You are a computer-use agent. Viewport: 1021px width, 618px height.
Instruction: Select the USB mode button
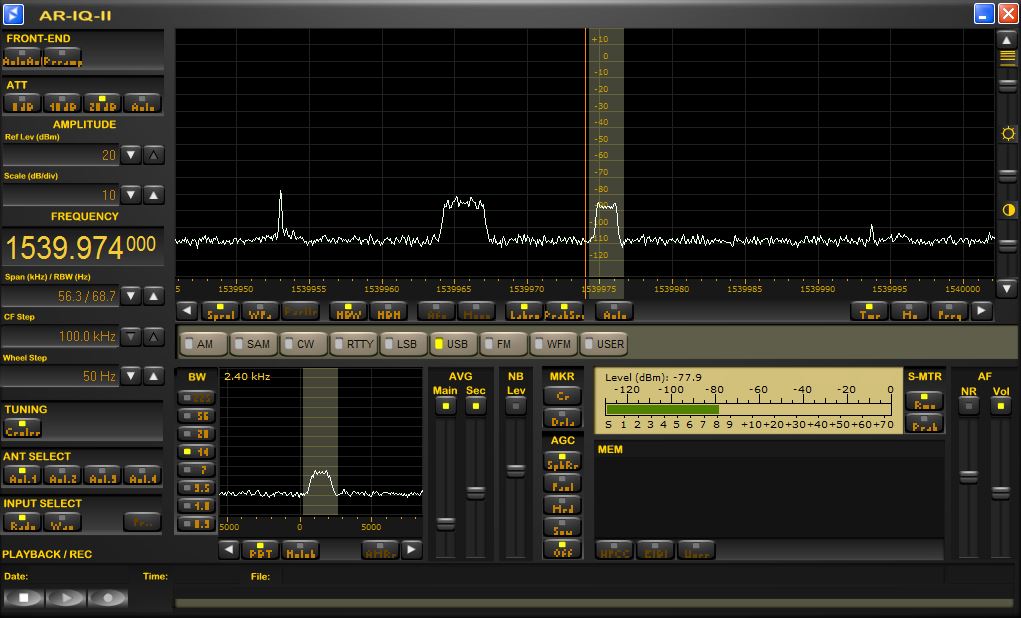click(x=453, y=344)
